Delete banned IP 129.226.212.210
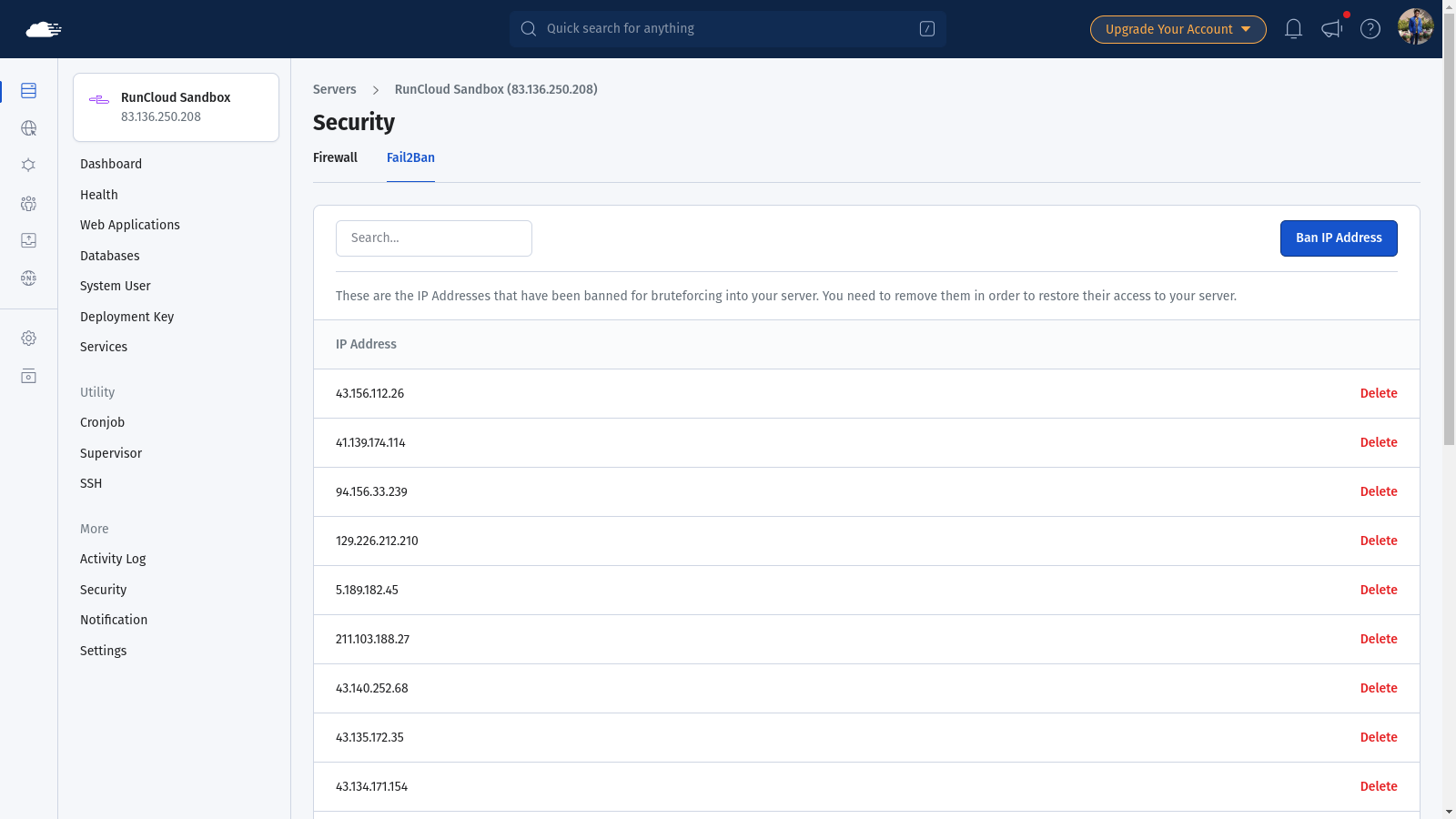The image size is (1456, 819). click(x=1379, y=541)
